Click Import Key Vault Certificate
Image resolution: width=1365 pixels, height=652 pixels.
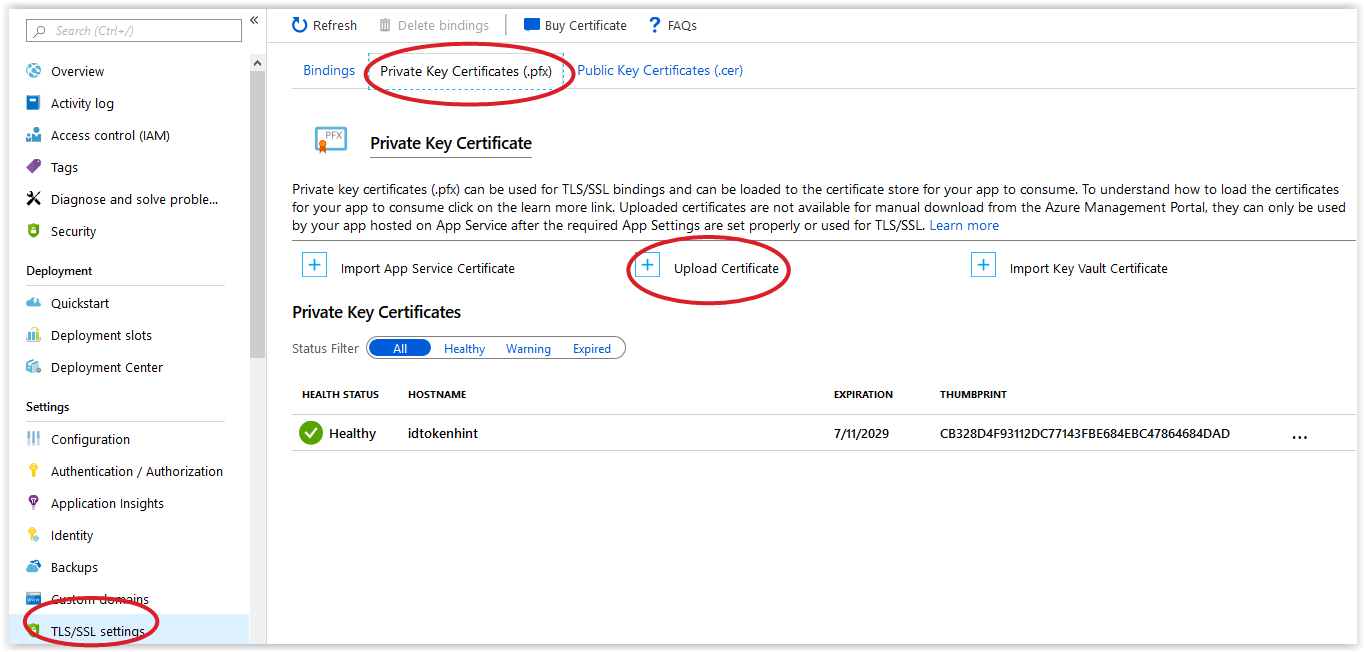tap(1089, 268)
